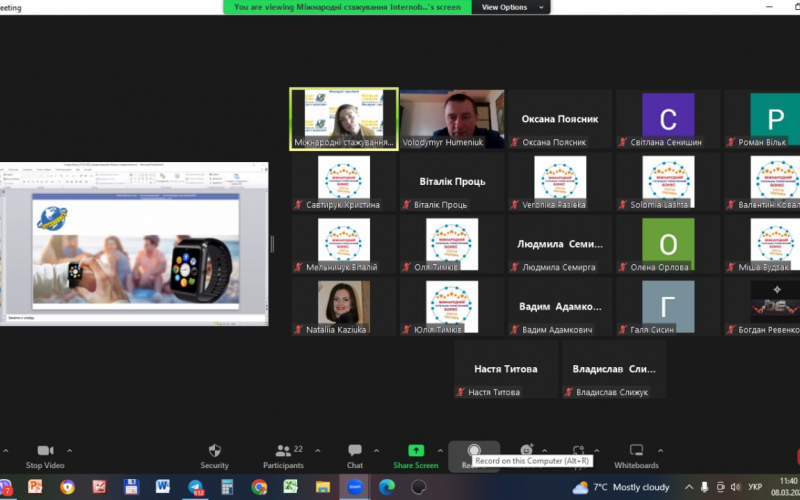Expand the arrow next to Reactions
800x500 pixels.
point(544,451)
